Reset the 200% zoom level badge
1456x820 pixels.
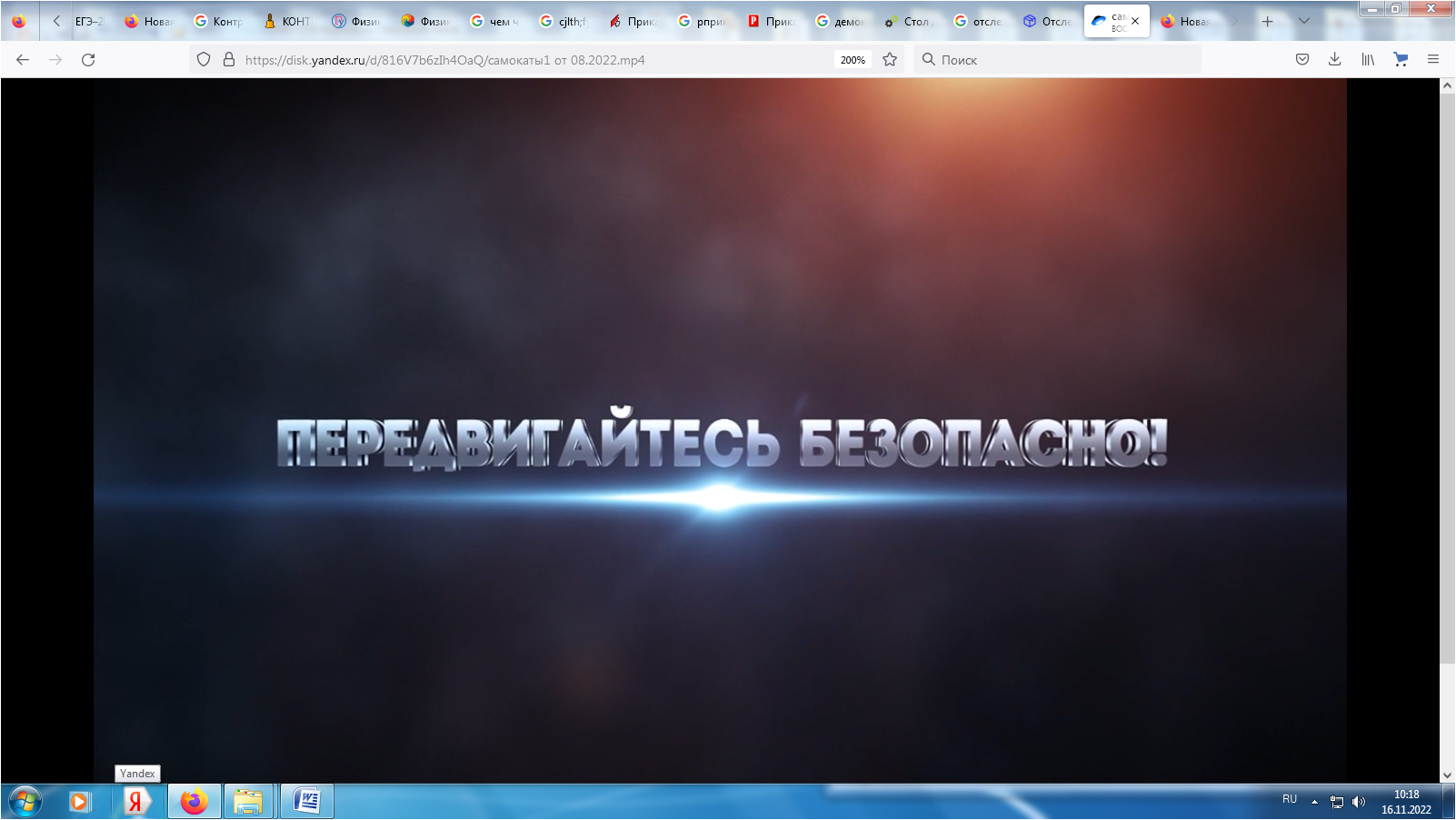853,60
